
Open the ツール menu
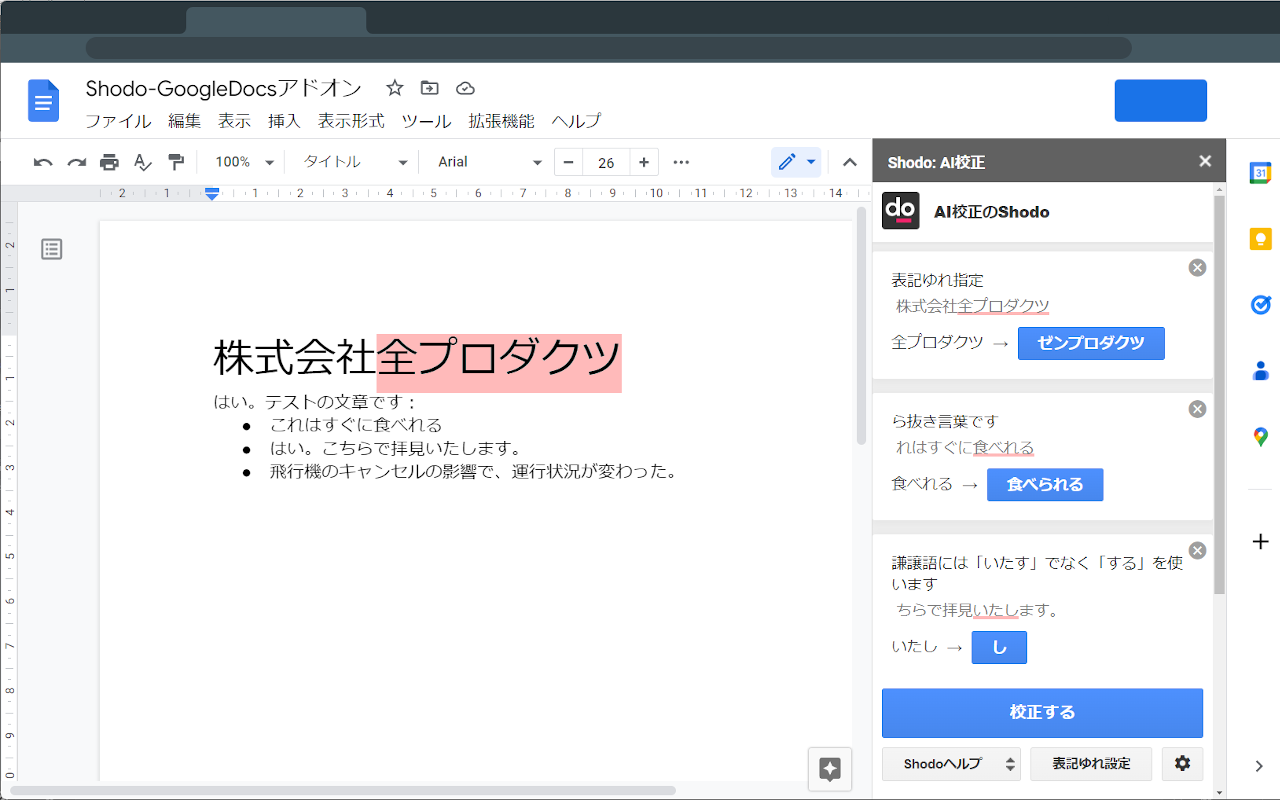(426, 121)
